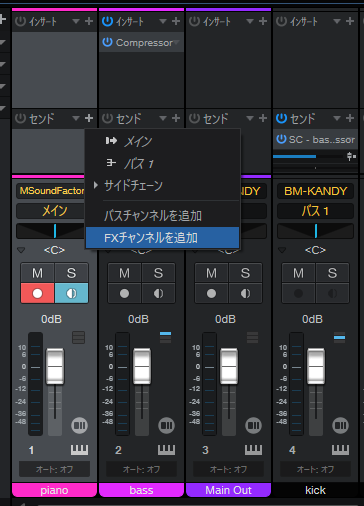Open the kick send dropdown arrow
The height and width of the screenshot is (506, 364).
(x=337, y=118)
